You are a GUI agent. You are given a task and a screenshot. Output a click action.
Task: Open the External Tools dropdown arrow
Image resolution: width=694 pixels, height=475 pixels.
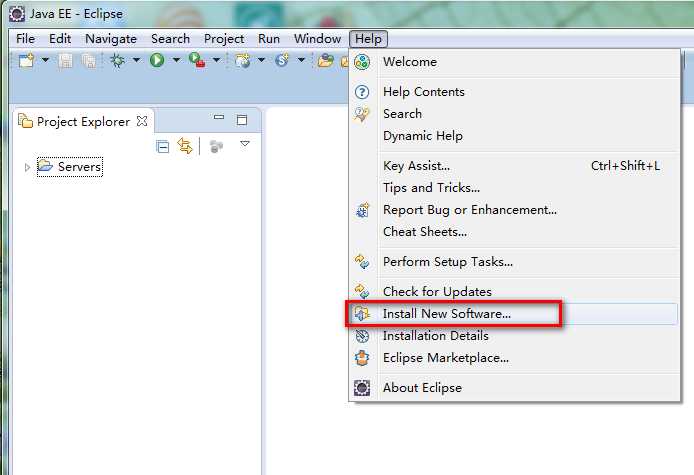tap(216, 60)
